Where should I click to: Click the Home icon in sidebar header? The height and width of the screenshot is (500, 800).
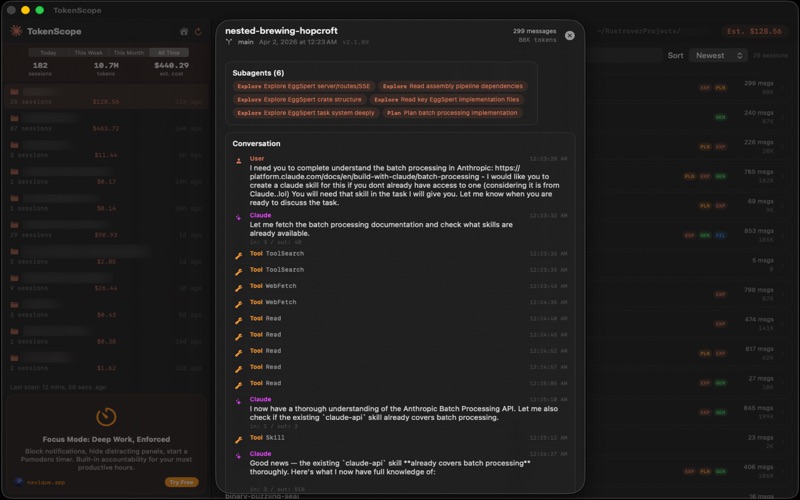click(184, 32)
